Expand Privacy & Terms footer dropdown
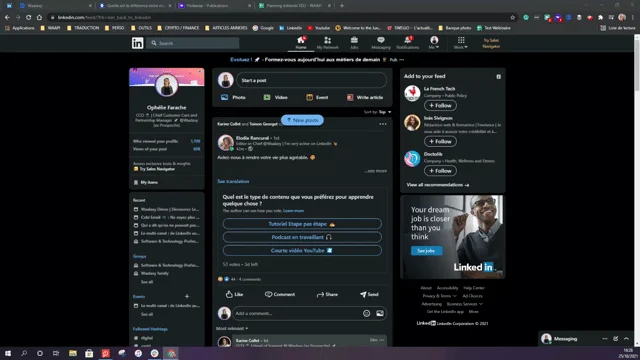This screenshot has height=360, width=640. [440, 296]
